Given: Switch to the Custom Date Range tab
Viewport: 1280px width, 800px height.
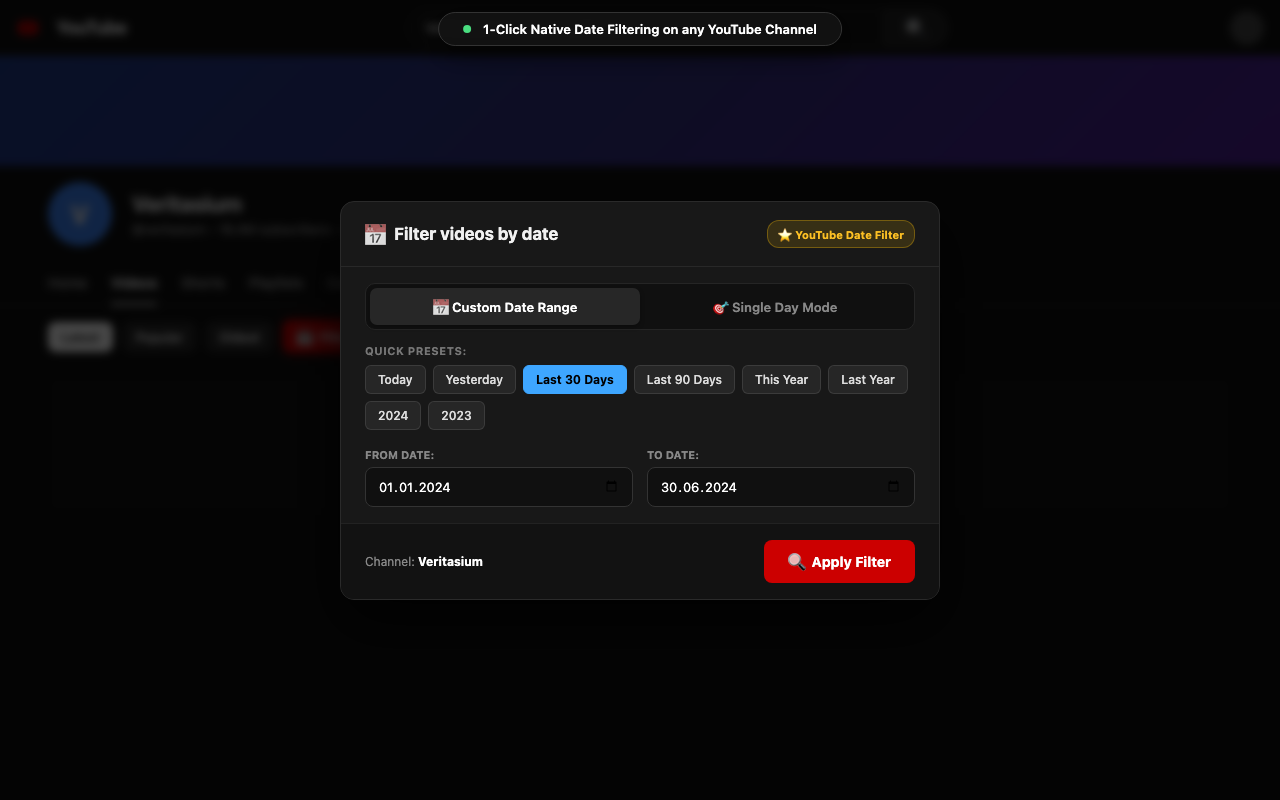Looking at the screenshot, I should coord(505,307).
